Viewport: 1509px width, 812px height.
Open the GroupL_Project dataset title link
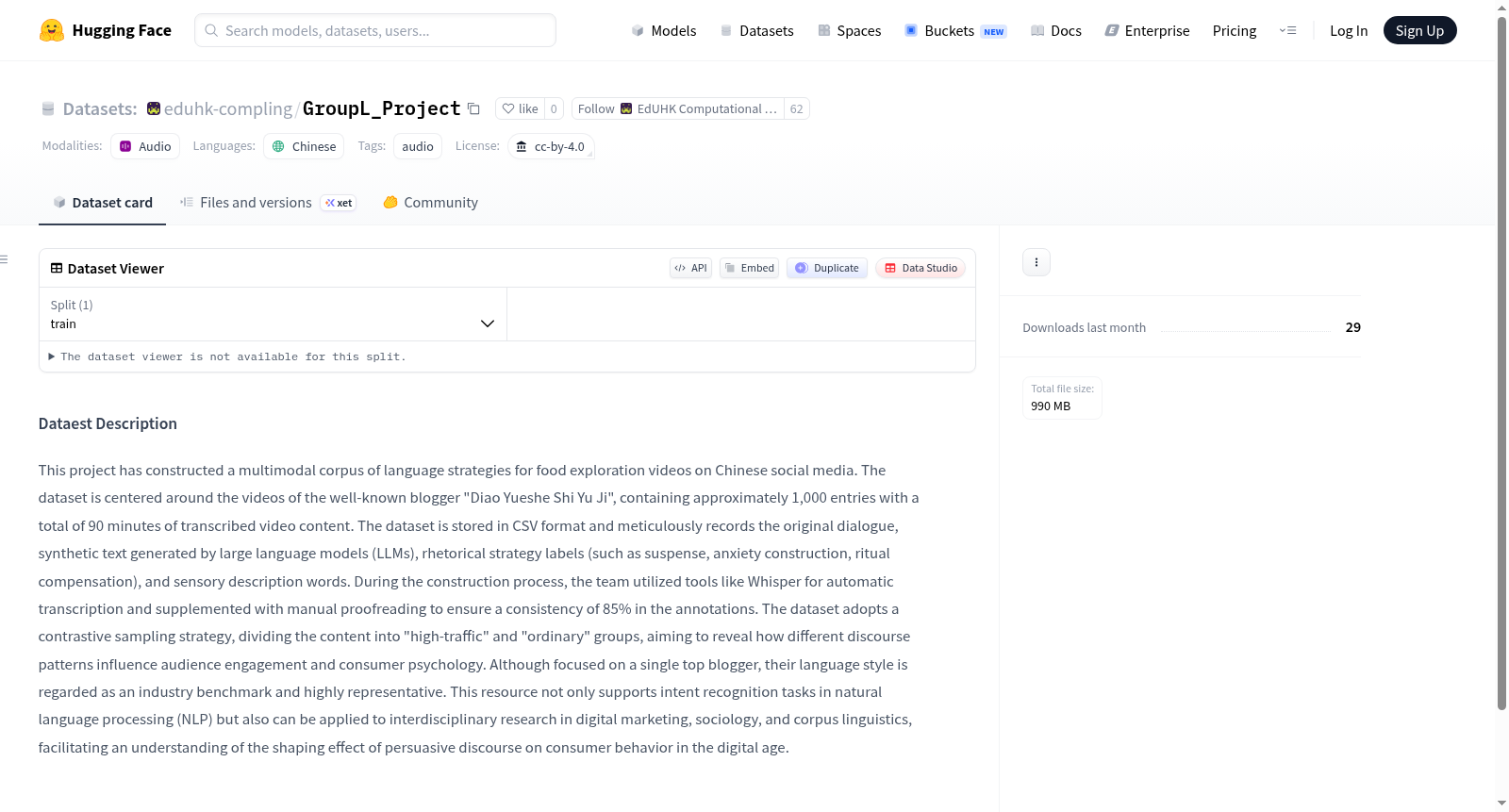(x=381, y=109)
